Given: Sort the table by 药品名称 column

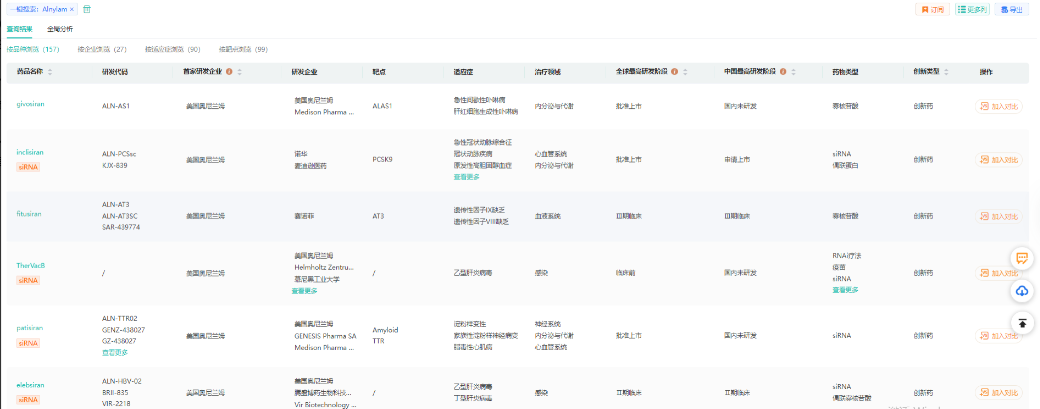Looking at the screenshot, I should click(x=50, y=72).
